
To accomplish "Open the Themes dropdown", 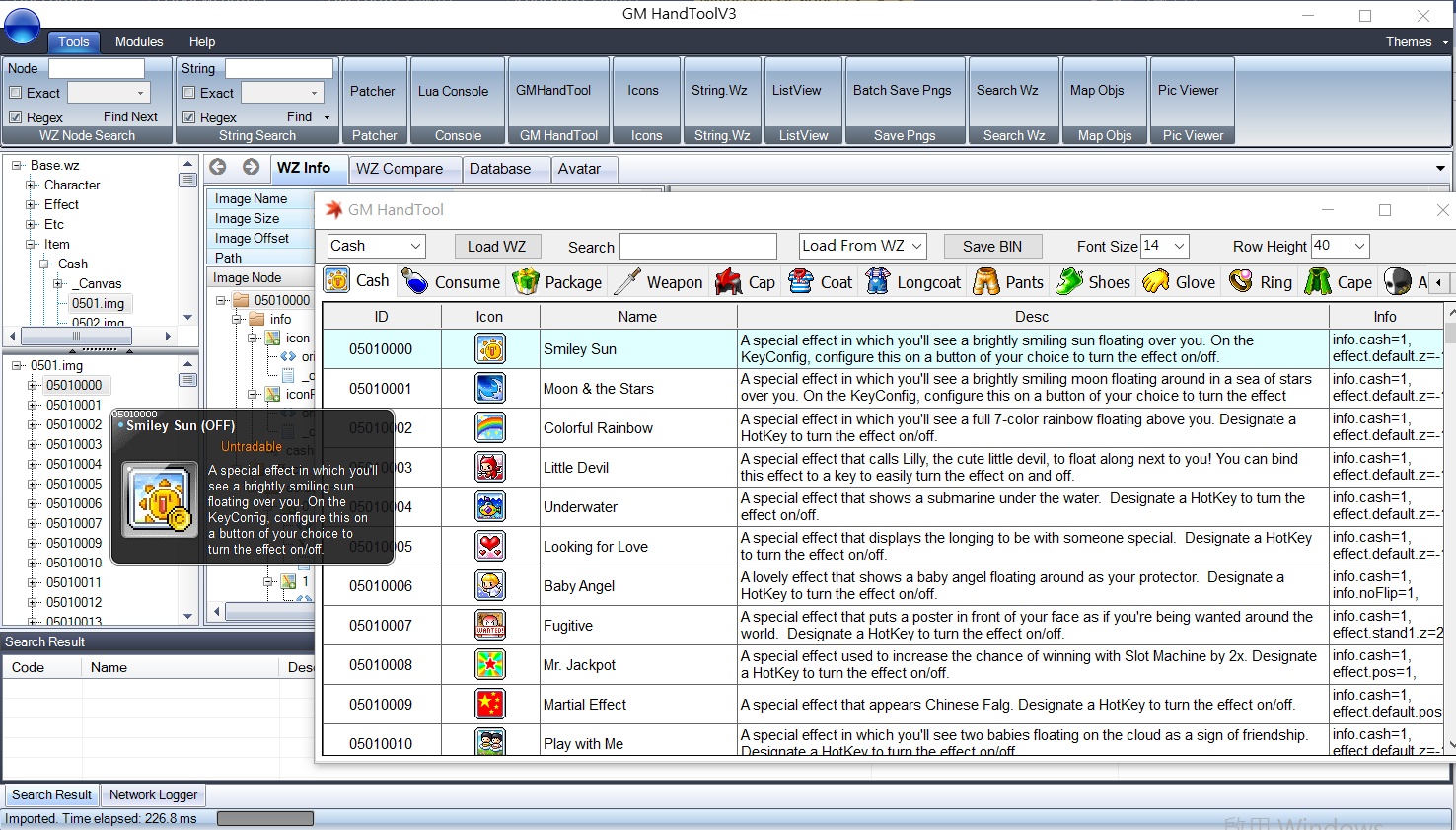I will (1411, 41).
